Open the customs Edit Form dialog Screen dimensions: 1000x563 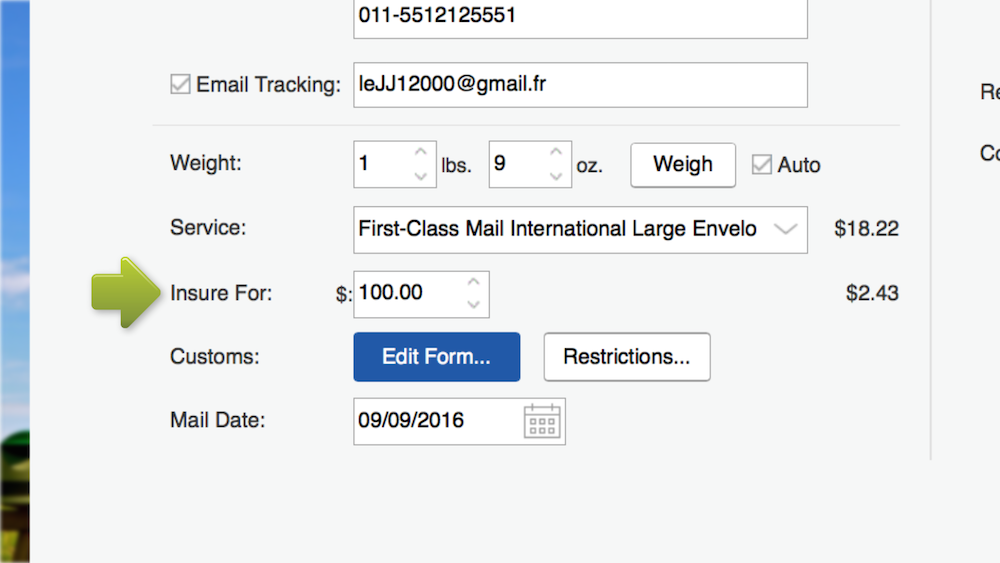[x=436, y=357]
